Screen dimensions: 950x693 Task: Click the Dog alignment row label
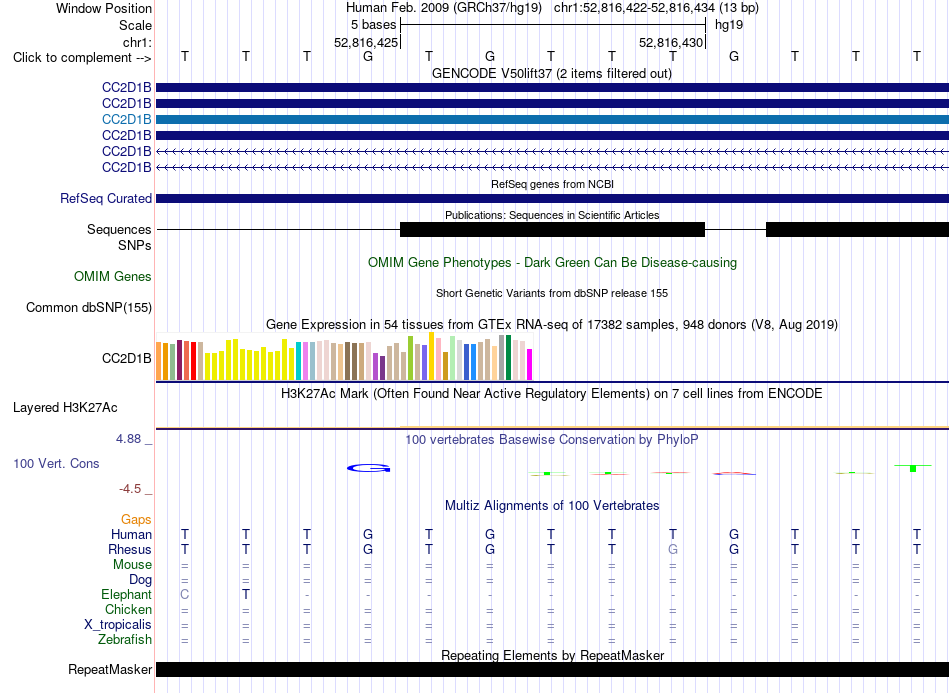coord(140,580)
